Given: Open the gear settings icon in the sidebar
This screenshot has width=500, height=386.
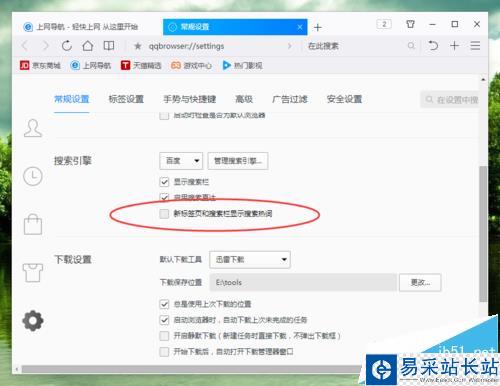Looking at the screenshot, I should [x=33, y=321].
